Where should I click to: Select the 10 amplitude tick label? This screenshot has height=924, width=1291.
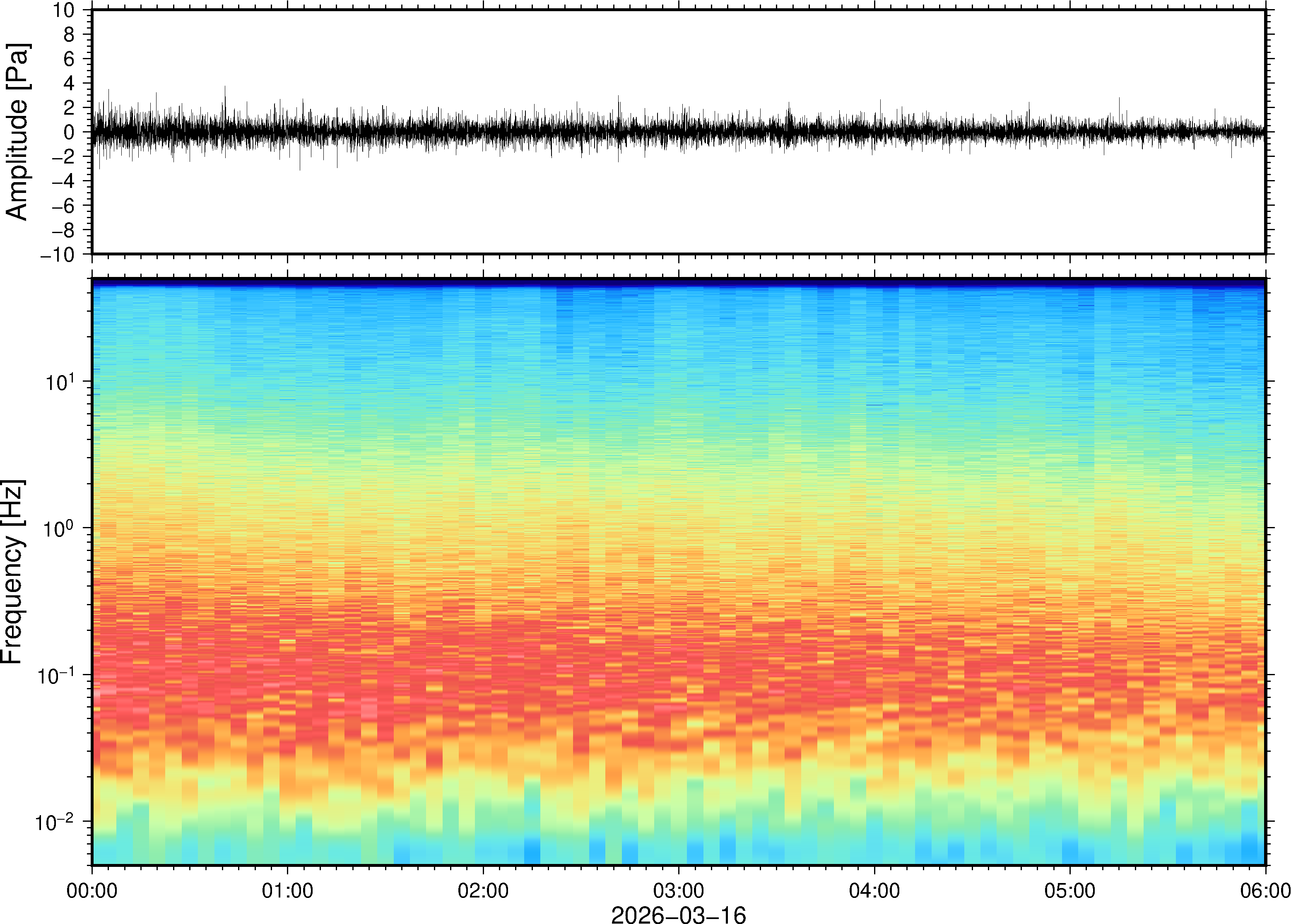tap(64, 10)
